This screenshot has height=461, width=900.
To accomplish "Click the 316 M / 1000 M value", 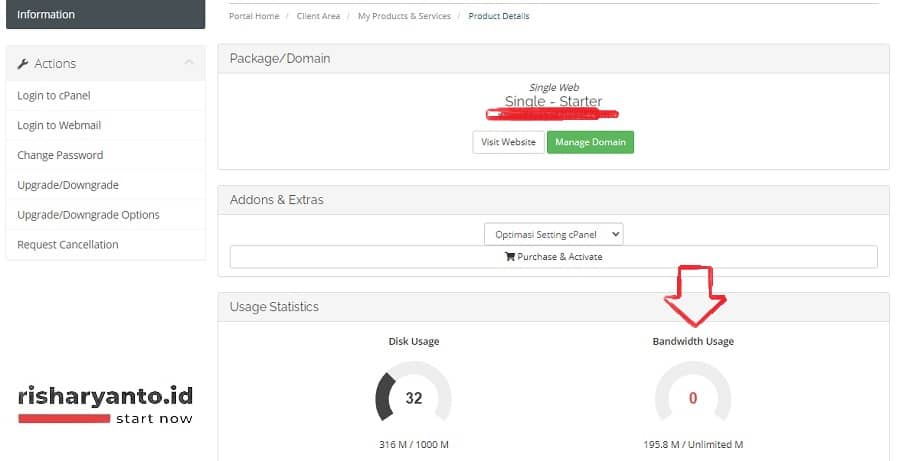I will click(413, 444).
